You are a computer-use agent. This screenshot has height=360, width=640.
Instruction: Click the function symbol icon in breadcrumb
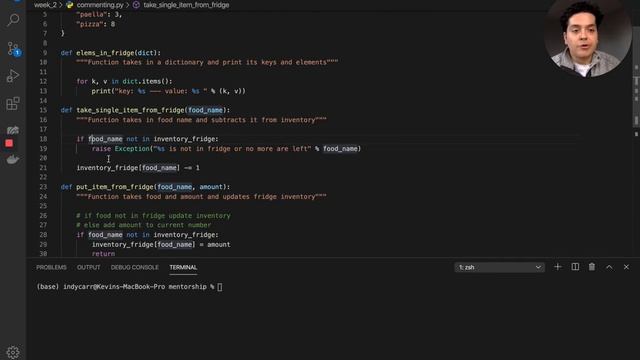tap(136, 5)
